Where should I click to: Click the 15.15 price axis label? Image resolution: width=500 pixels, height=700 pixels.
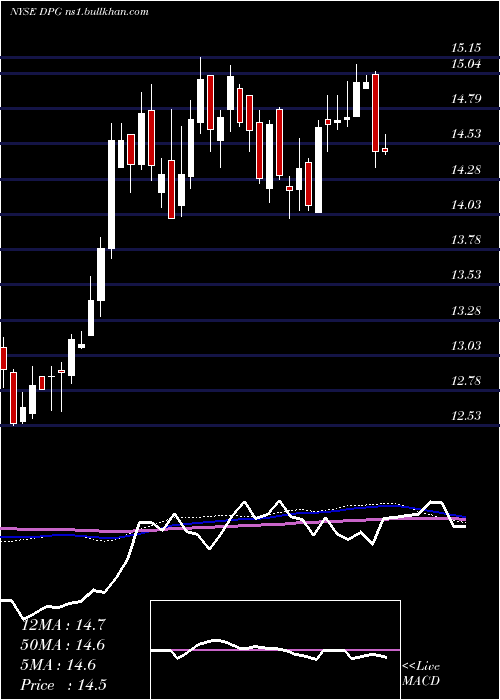[x=466, y=48]
